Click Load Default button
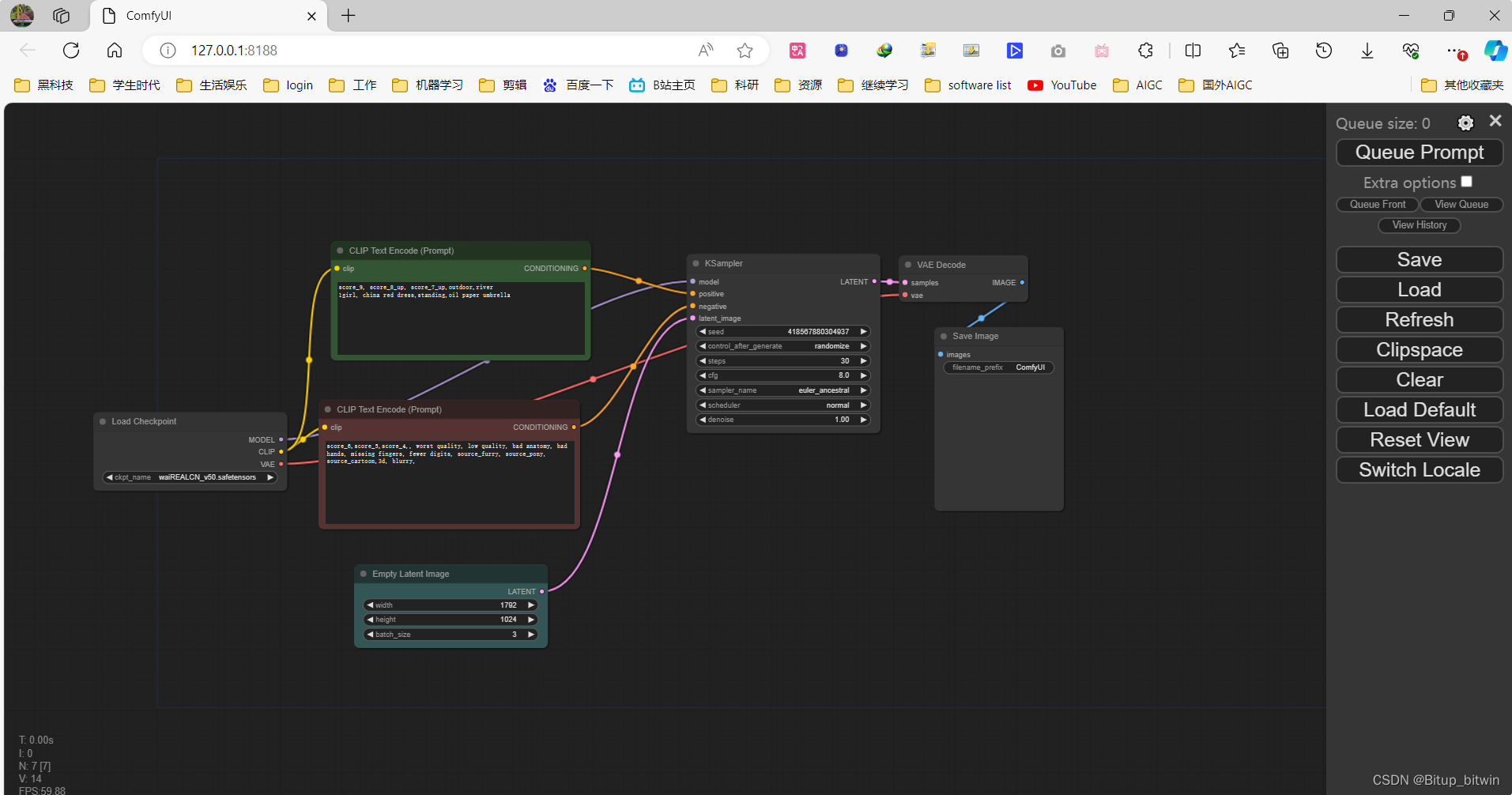This screenshot has height=795, width=1512. 1420,410
